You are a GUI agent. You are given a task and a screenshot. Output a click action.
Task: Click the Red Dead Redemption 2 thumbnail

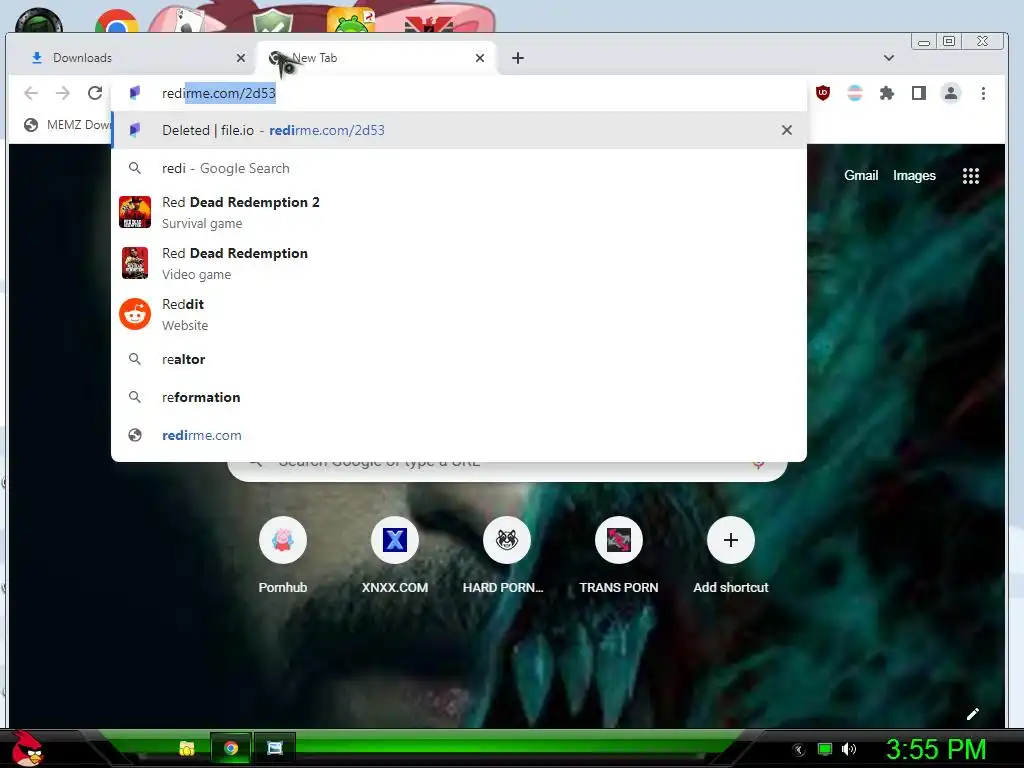coord(135,212)
